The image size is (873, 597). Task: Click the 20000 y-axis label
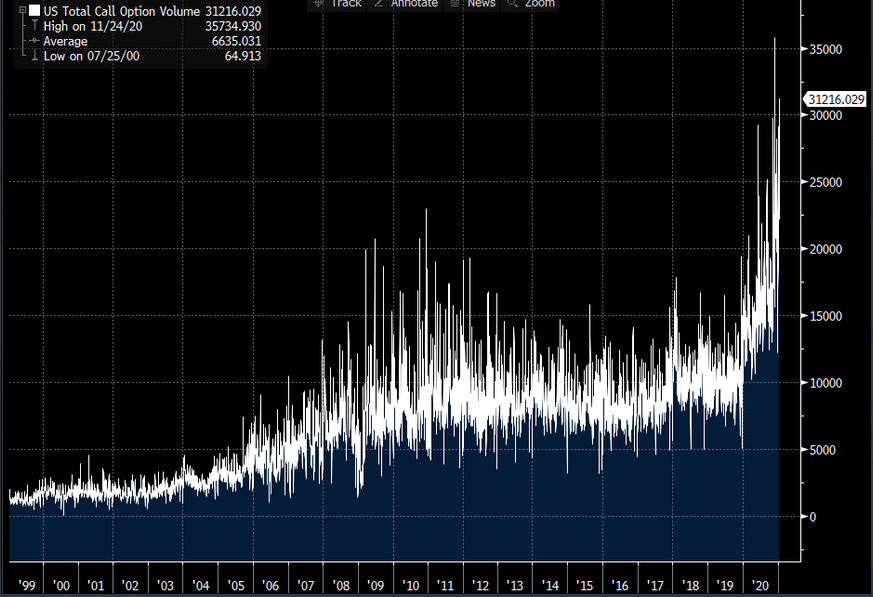[x=825, y=249]
